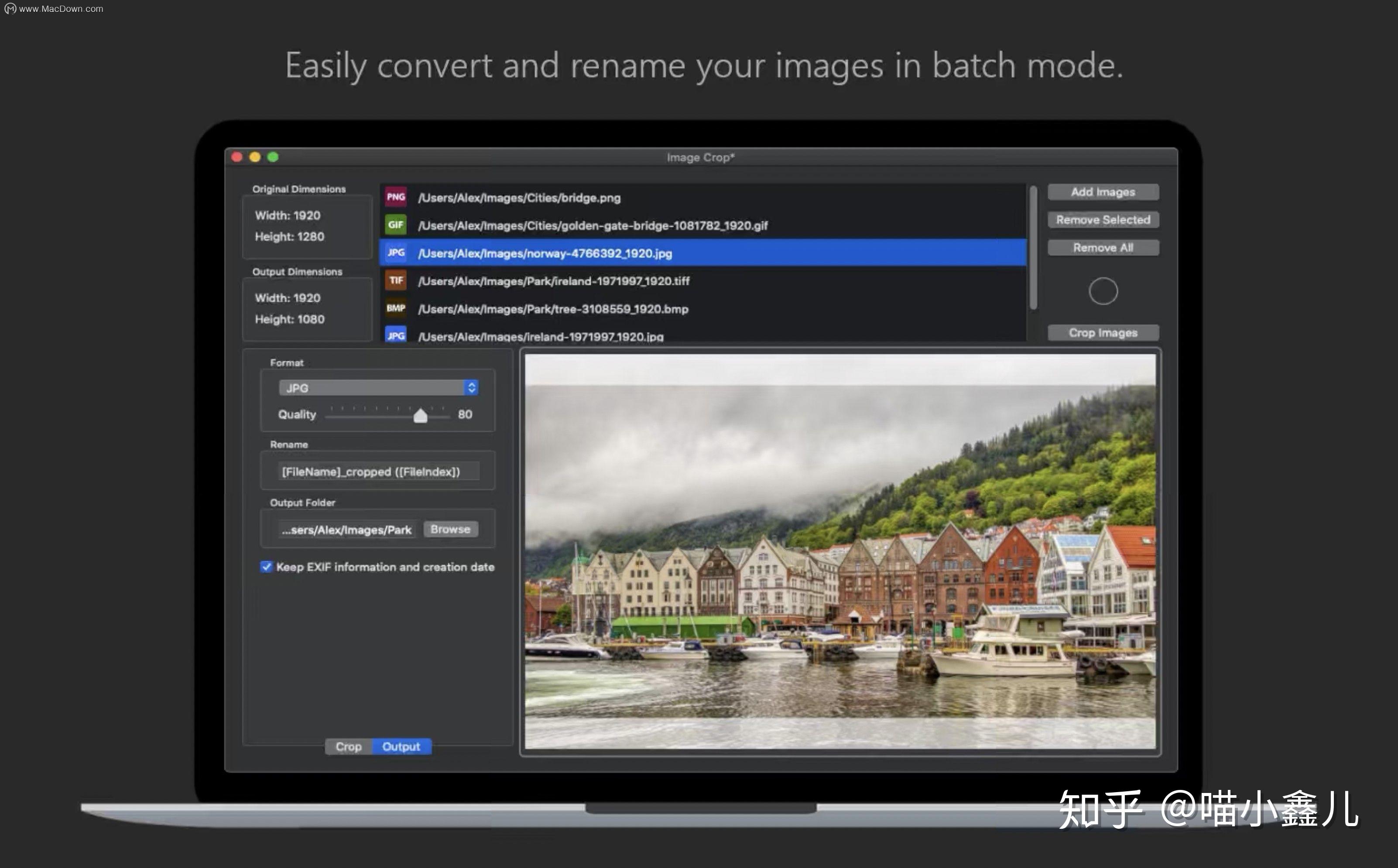Switch to the Output tab
Viewport: 1398px width, 868px height.
401,746
